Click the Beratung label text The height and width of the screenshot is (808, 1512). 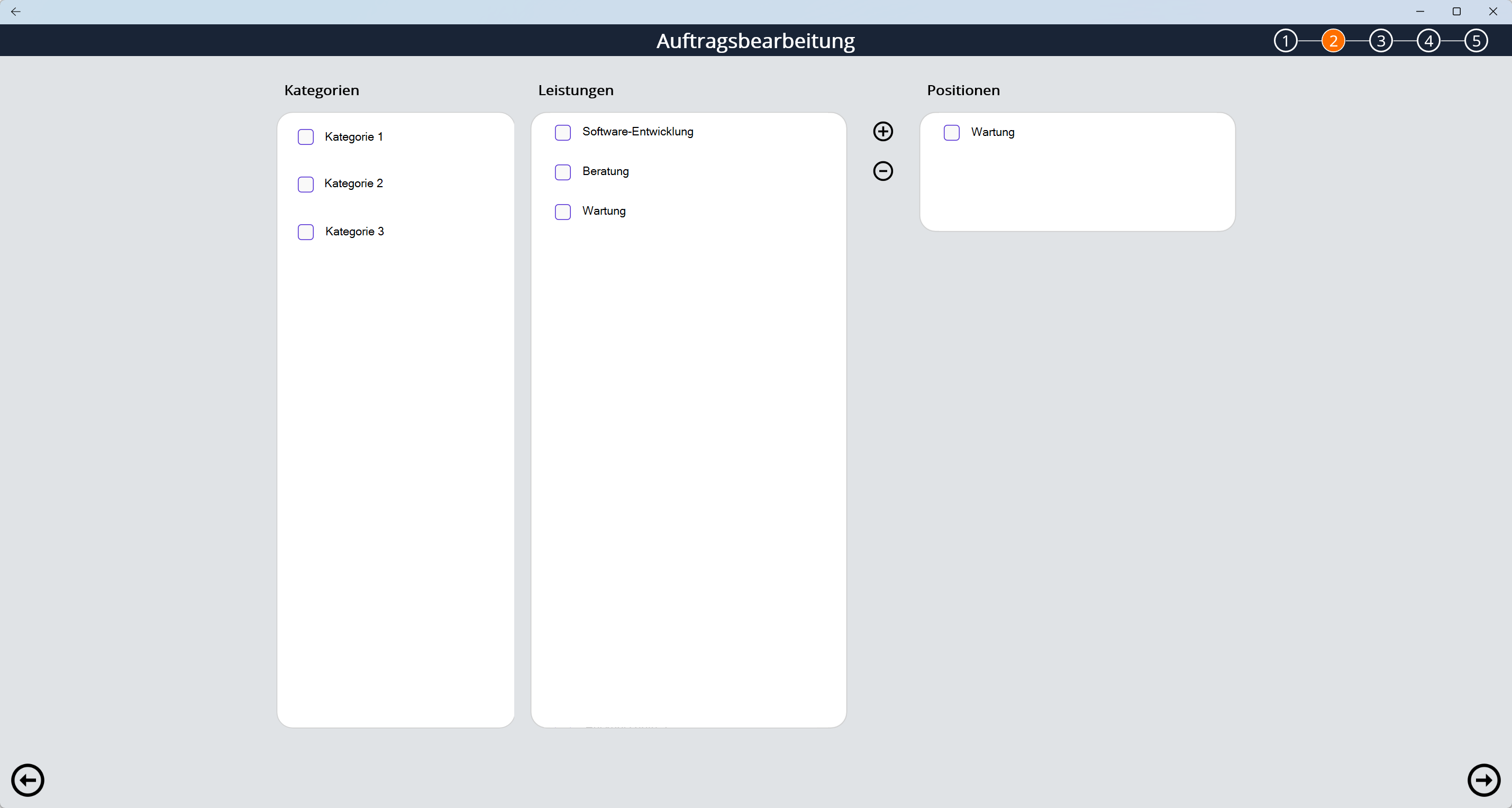605,171
